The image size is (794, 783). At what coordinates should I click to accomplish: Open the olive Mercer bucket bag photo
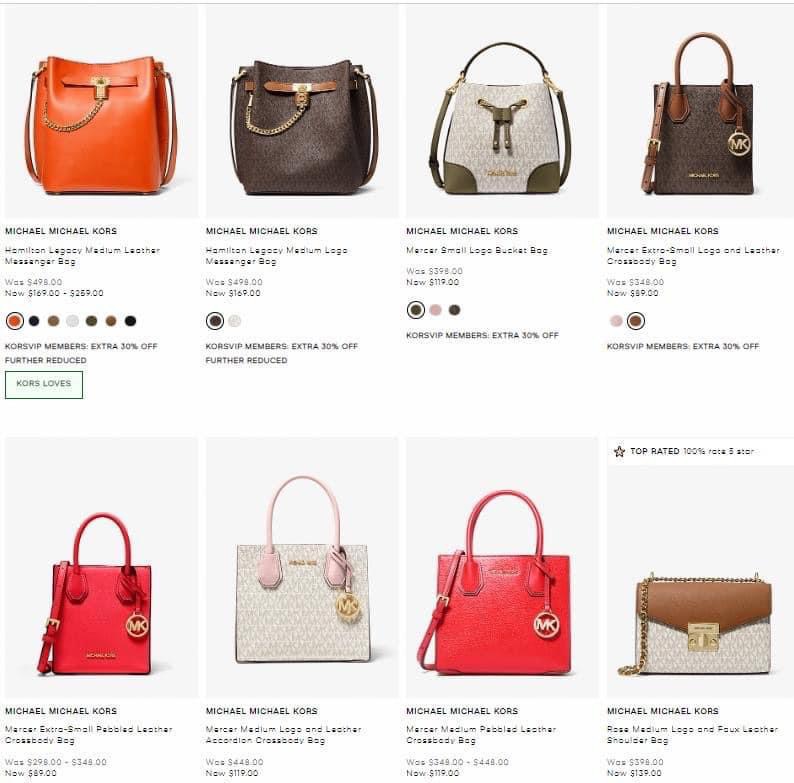pyautogui.click(x=502, y=111)
